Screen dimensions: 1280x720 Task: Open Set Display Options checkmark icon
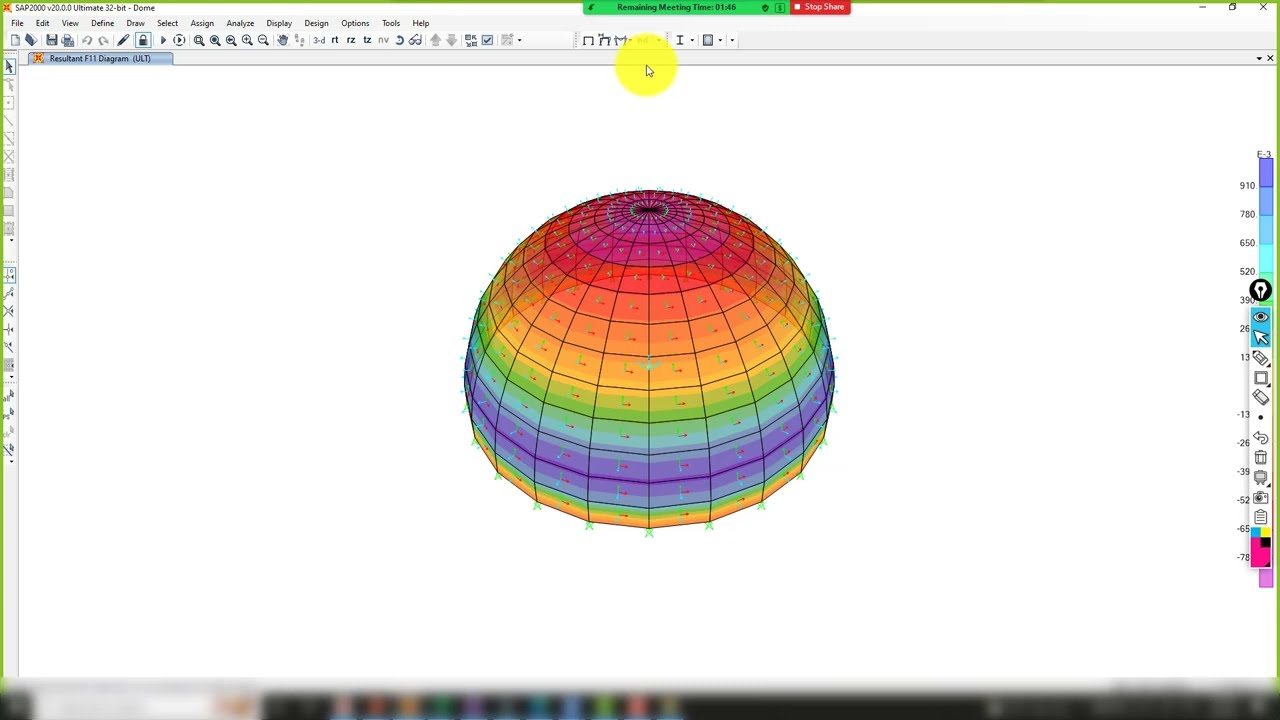coord(487,40)
